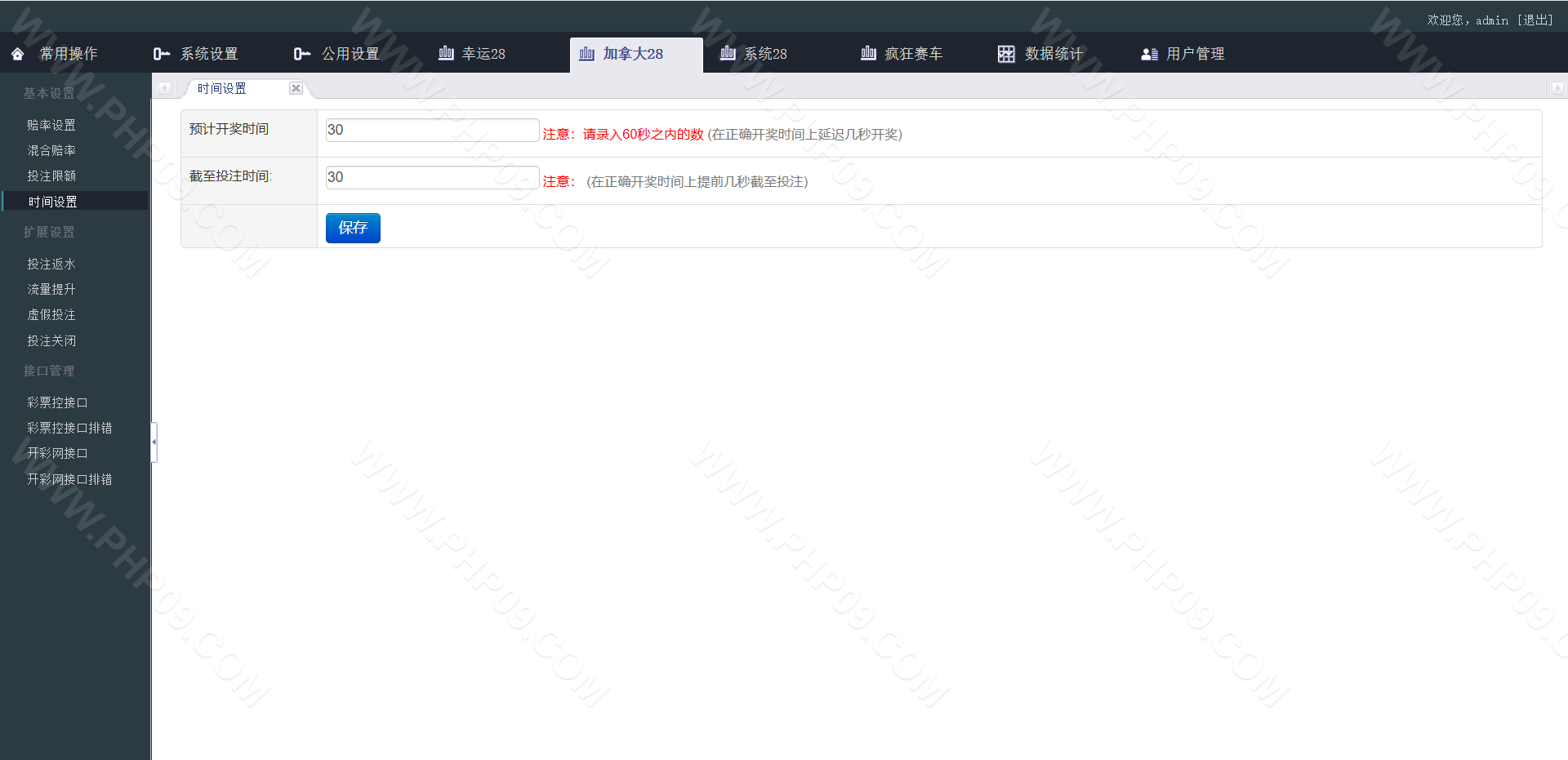Click the chart icon beside 疯狂赛车
Image resolution: width=1568 pixels, height=760 pixels.
[x=868, y=53]
